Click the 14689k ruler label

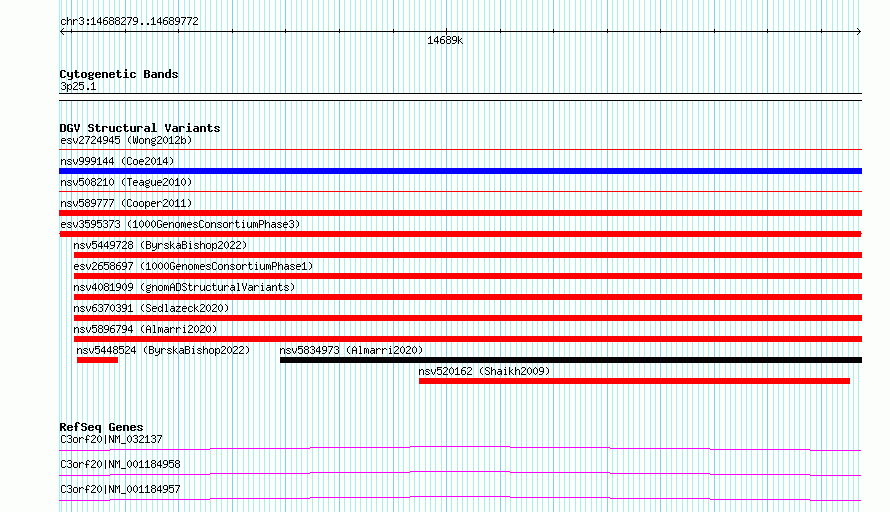pyautogui.click(x=445, y=41)
